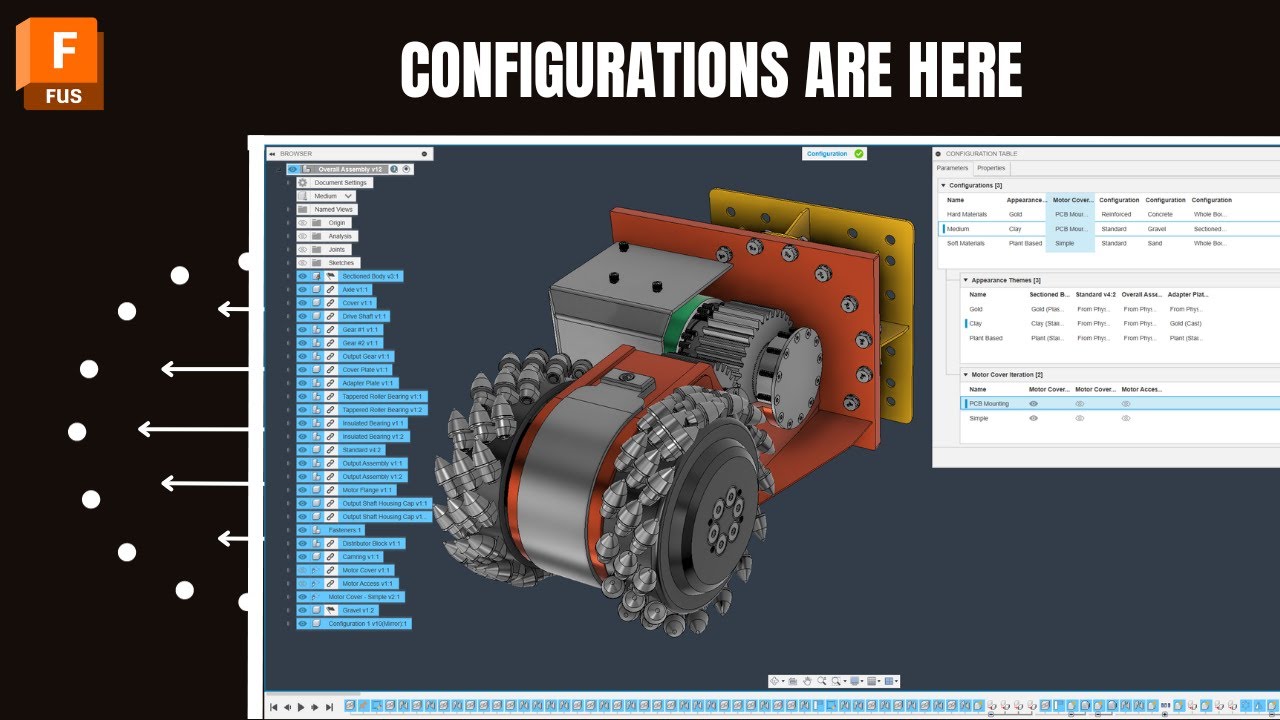Collapse the Overall Assembly tree root
This screenshot has width=1280, height=720.
point(279,170)
